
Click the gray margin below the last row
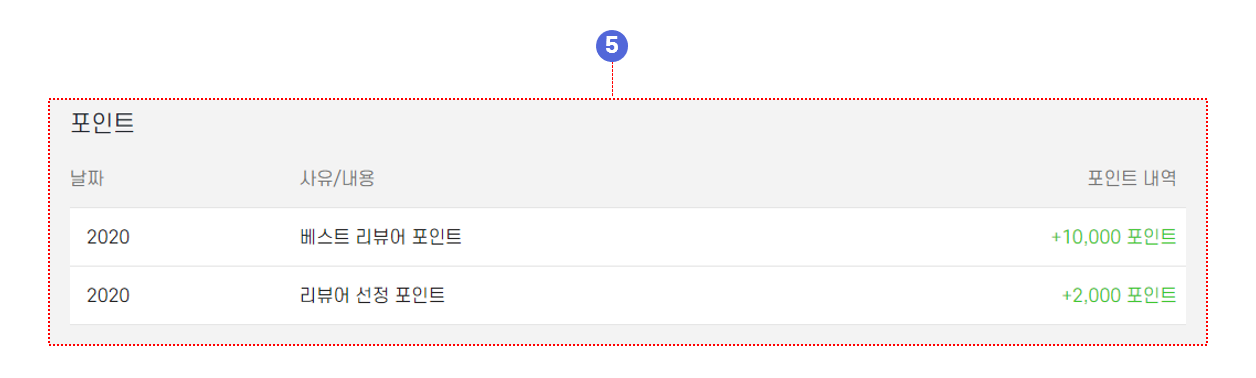click(628, 334)
